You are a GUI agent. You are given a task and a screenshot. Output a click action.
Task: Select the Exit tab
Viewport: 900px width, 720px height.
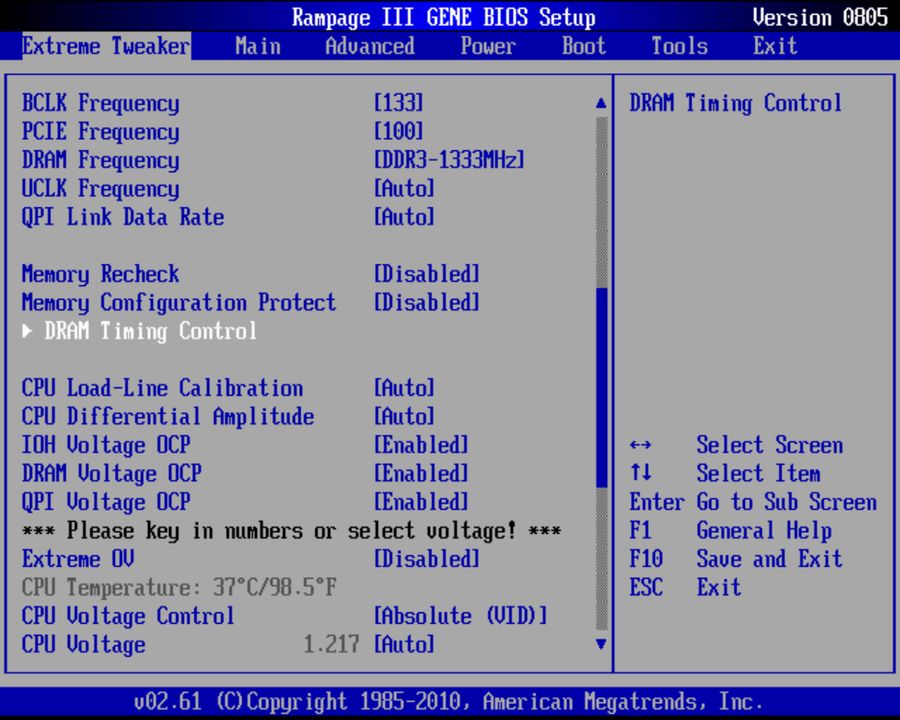pos(775,46)
